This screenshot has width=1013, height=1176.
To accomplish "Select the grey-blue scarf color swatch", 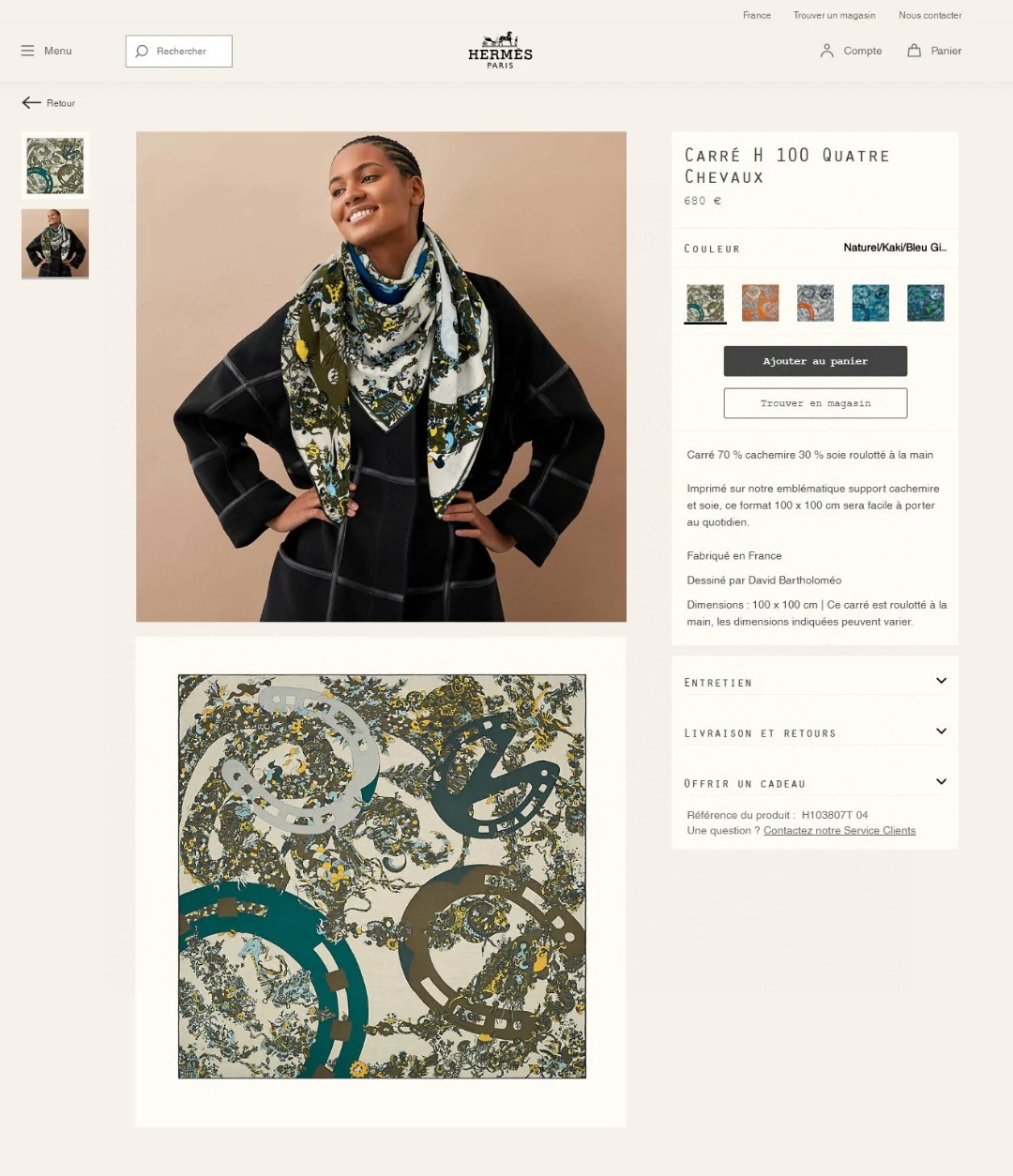I will click(815, 303).
